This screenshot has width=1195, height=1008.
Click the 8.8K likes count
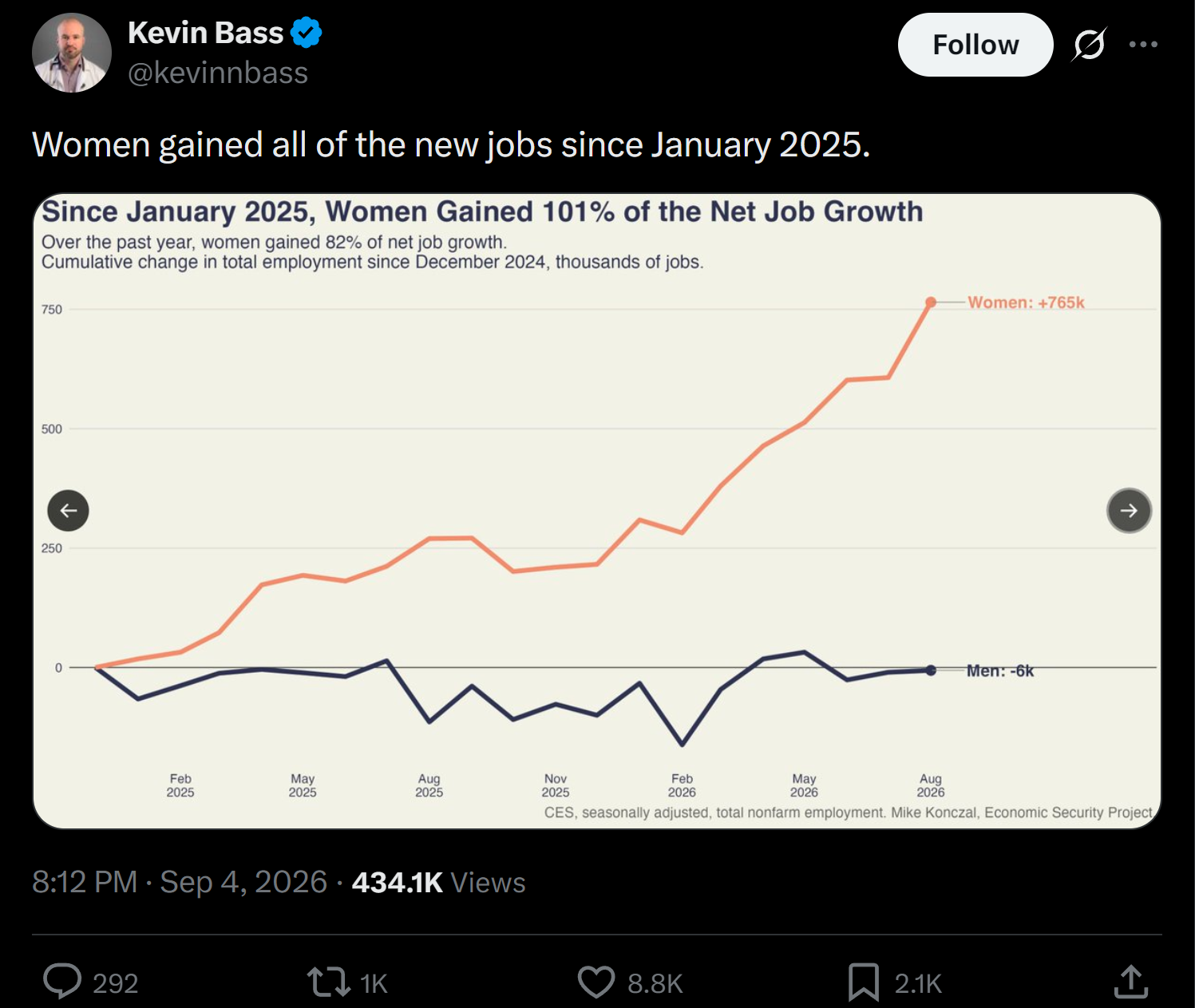[655, 983]
